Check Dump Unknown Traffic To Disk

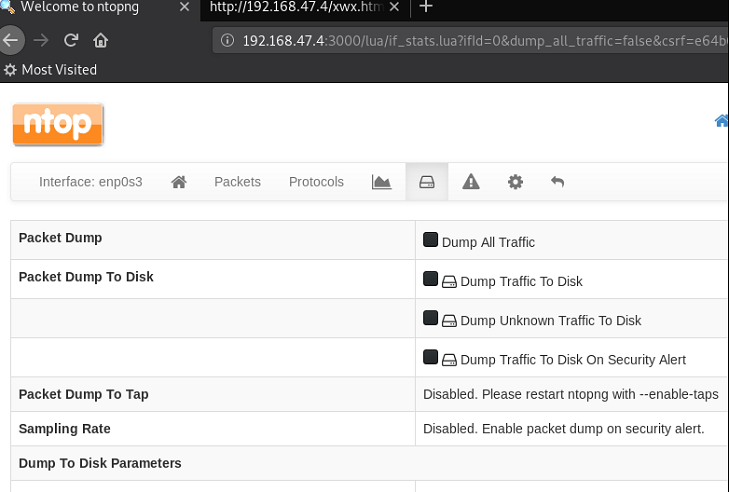431,318
